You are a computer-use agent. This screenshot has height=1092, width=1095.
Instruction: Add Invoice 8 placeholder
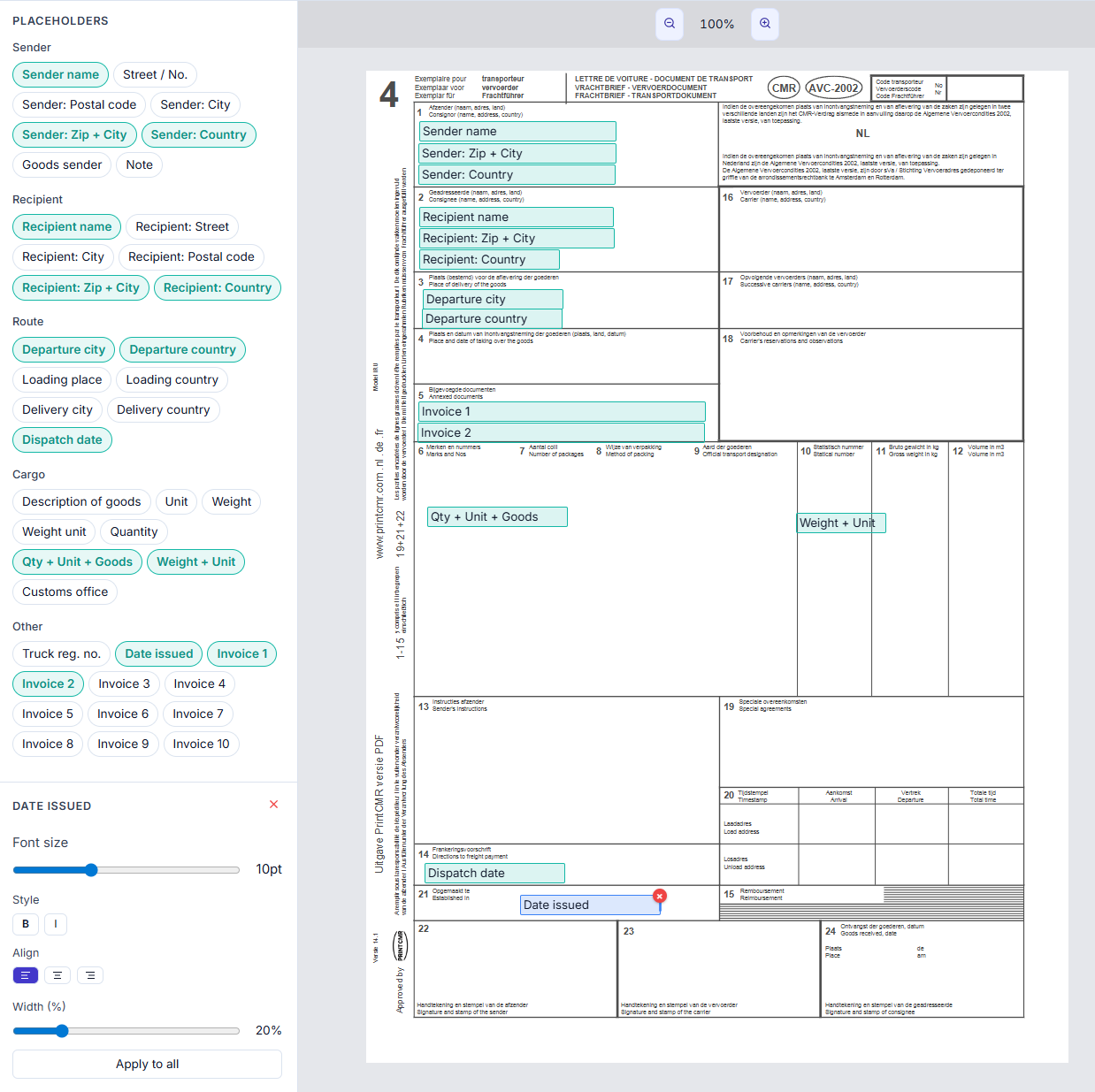(48, 744)
